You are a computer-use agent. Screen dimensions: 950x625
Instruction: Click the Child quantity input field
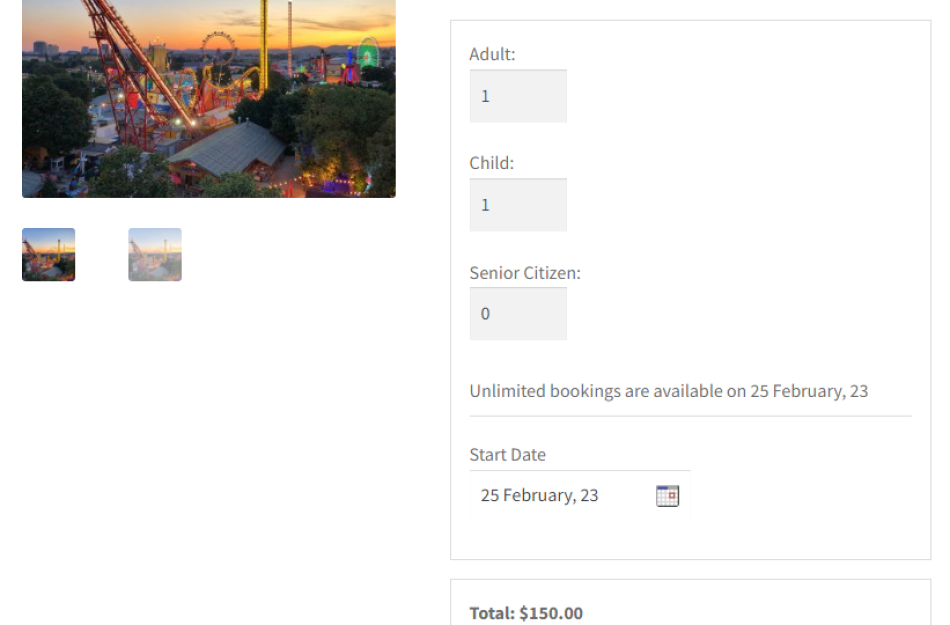(517, 204)
